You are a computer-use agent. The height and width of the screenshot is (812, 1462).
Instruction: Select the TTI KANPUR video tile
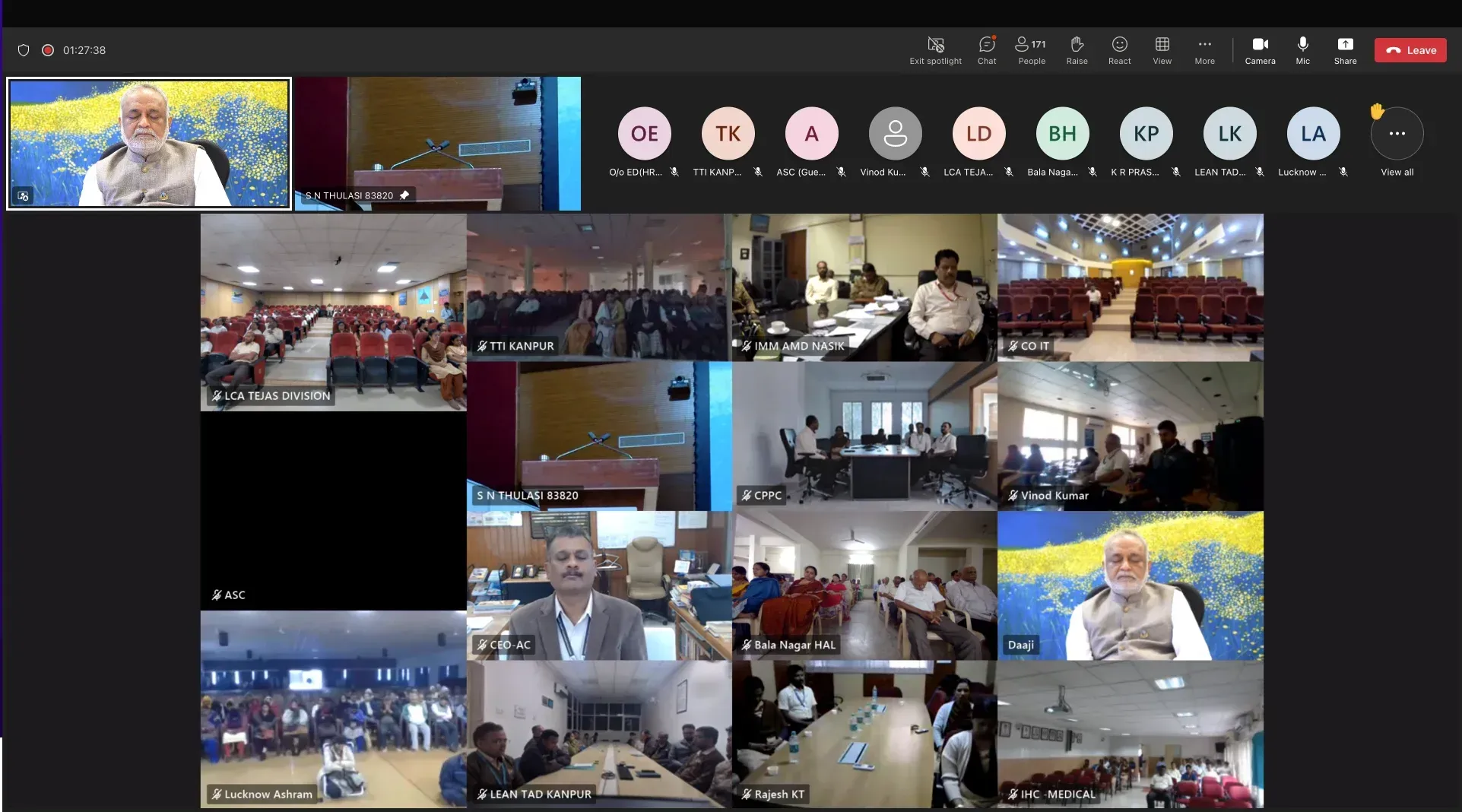pos(599,287)
